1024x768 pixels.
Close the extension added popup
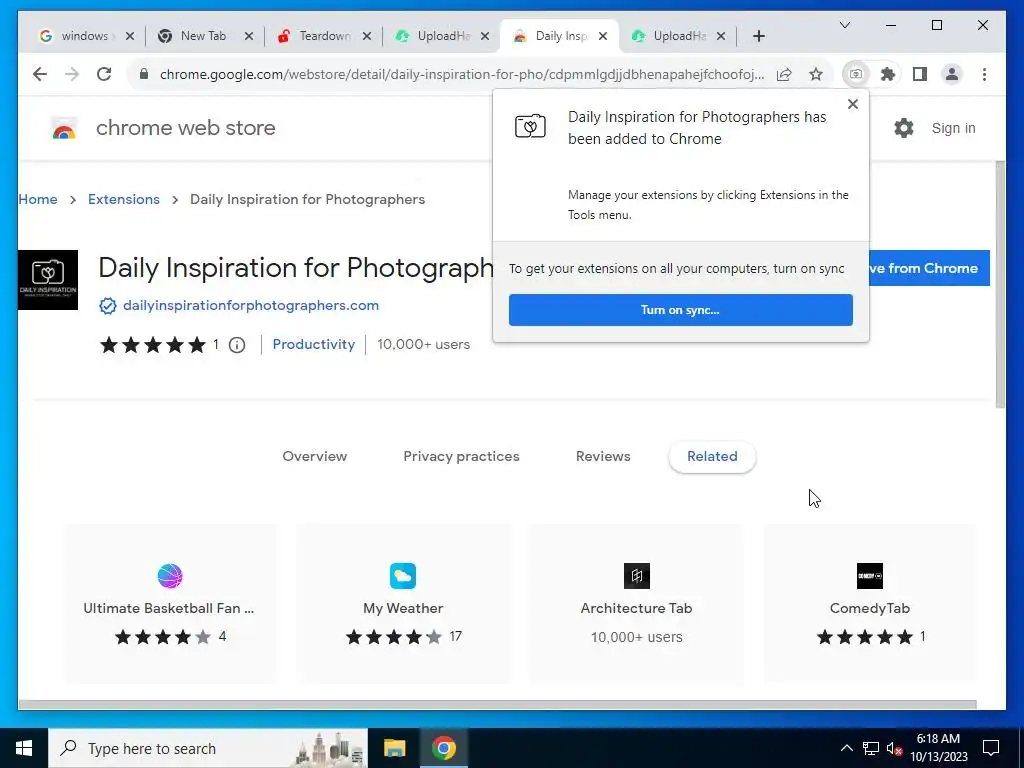[852, 104]
